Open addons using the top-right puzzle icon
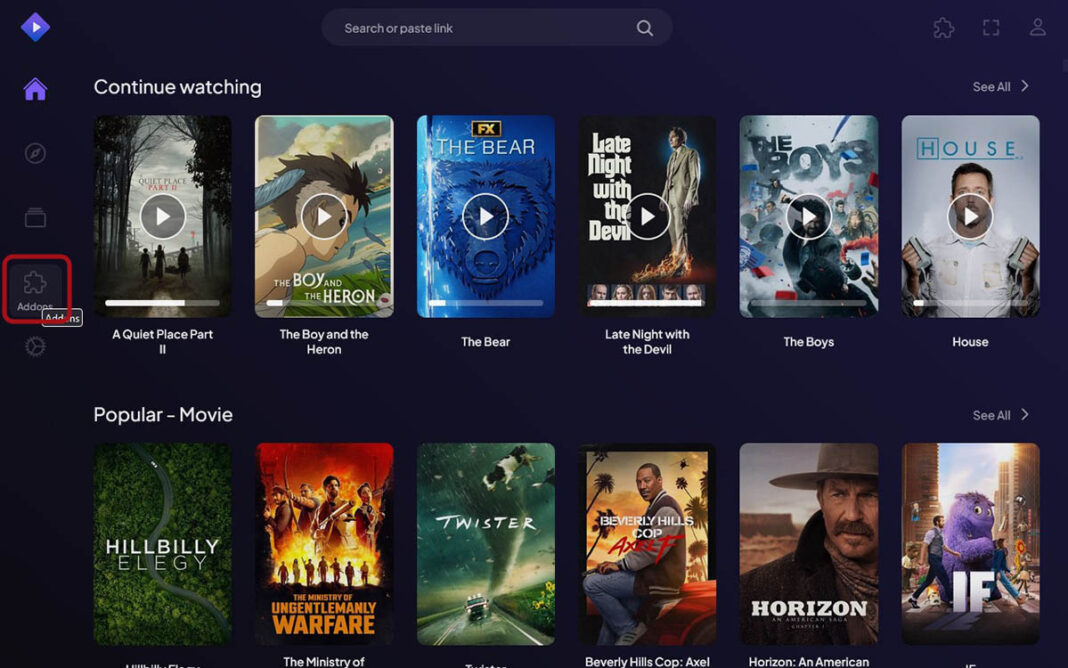 tap(943, 27)
